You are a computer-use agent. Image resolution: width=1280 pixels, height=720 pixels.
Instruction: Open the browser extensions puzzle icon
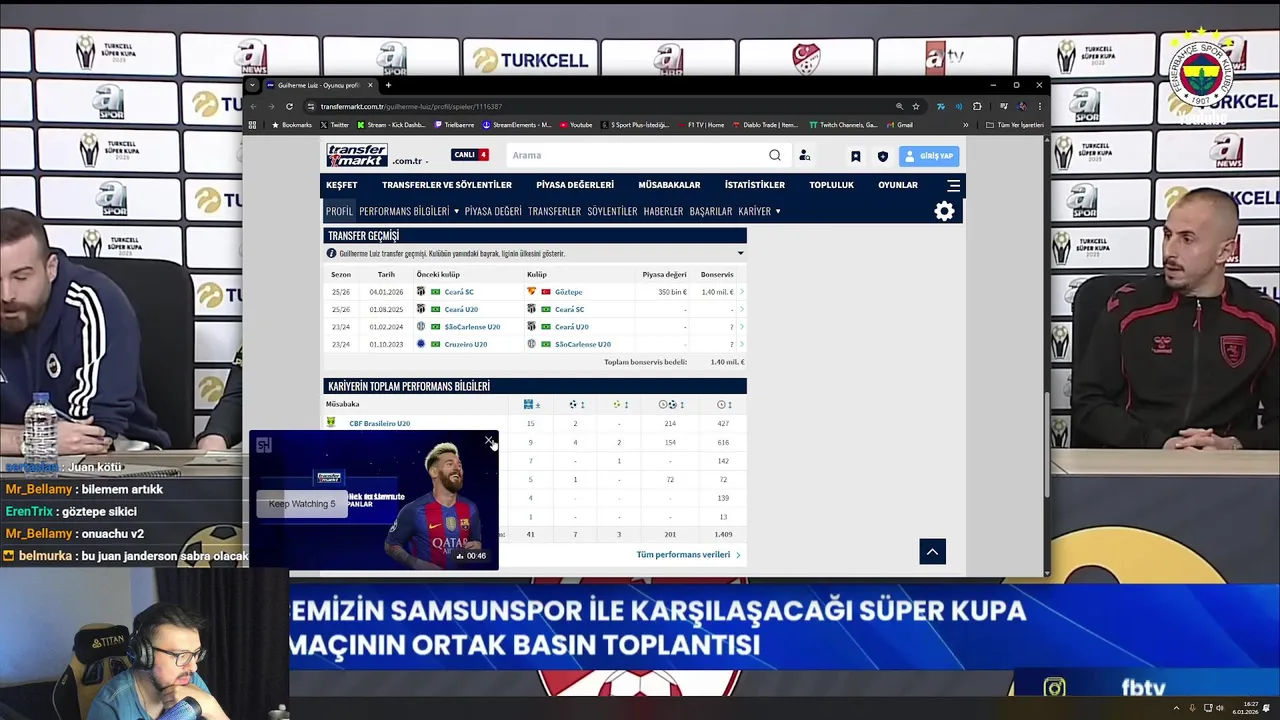(977, 106)
